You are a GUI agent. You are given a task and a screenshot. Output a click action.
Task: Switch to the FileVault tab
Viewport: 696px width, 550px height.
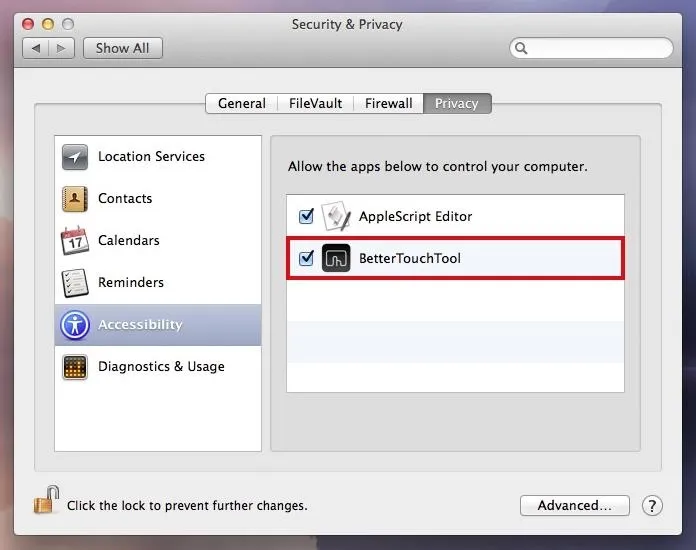pos(316,103)
